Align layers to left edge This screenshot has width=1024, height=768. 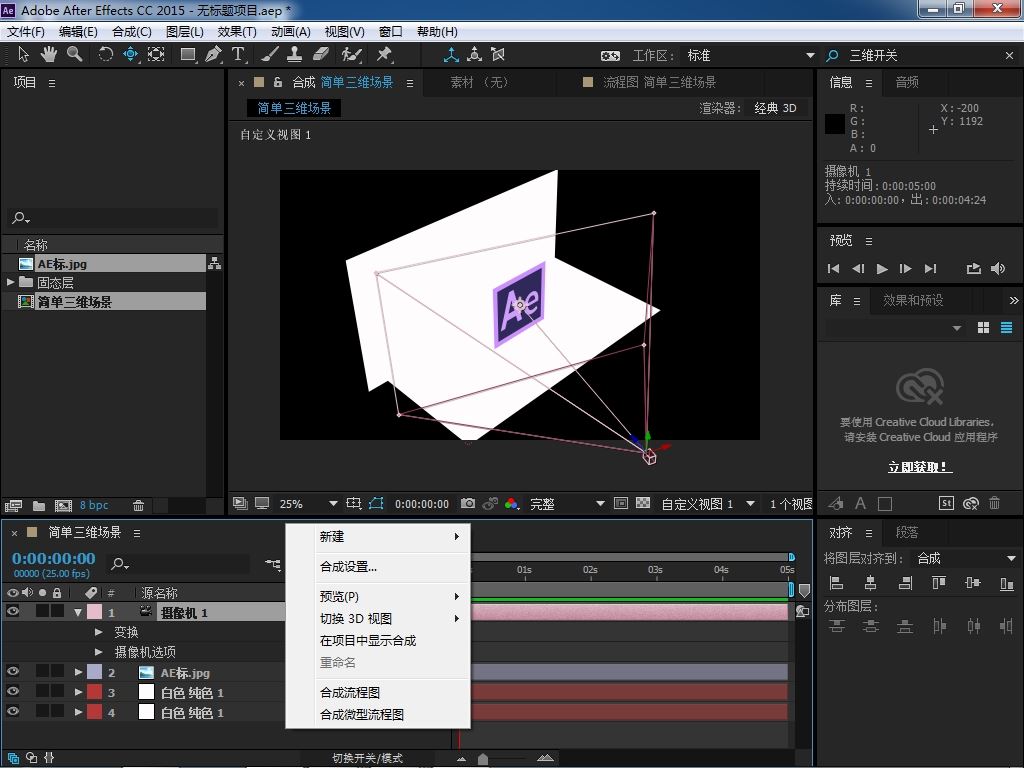[836, 583]
